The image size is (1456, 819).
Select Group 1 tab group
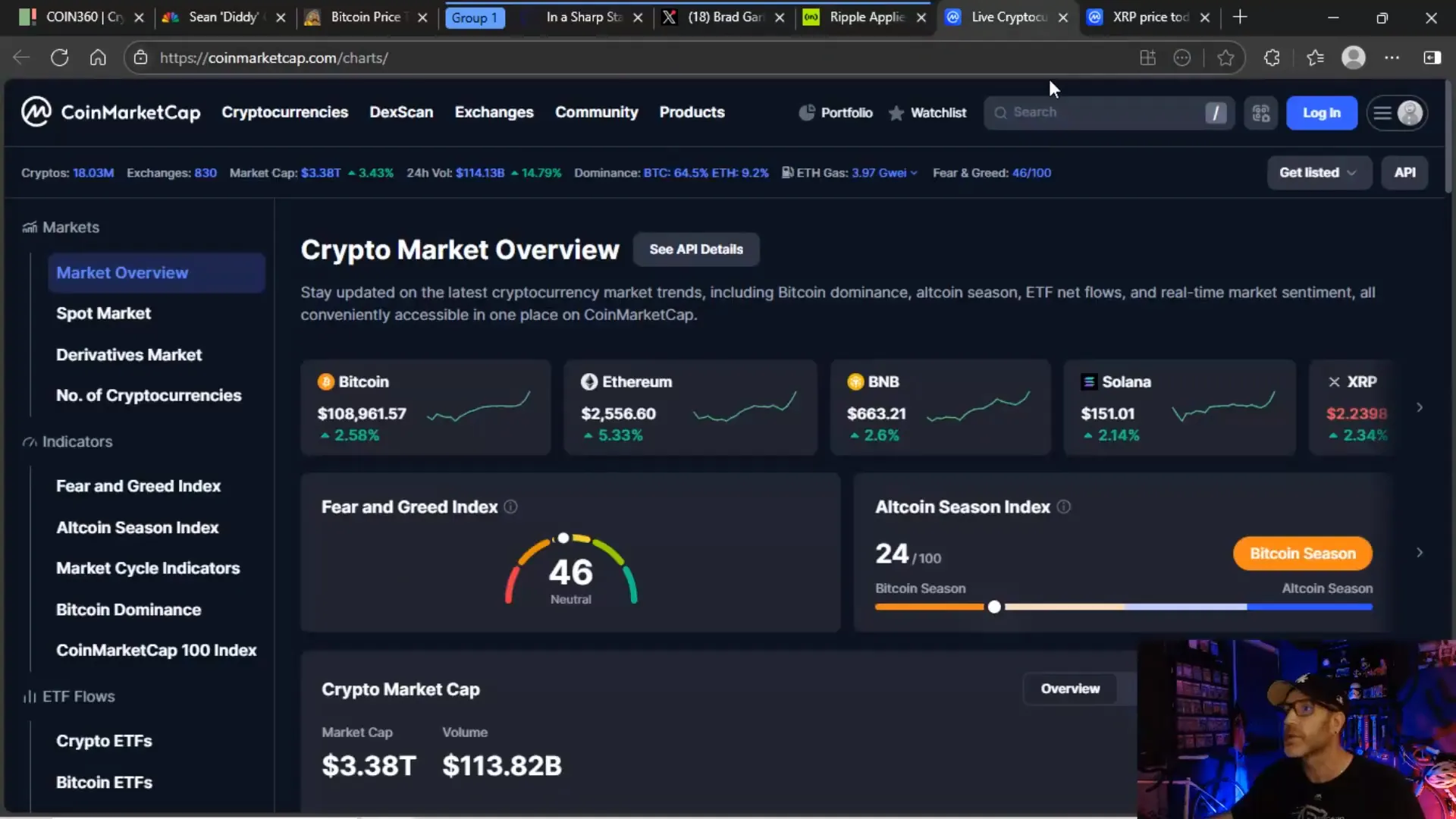pos(475,17)
